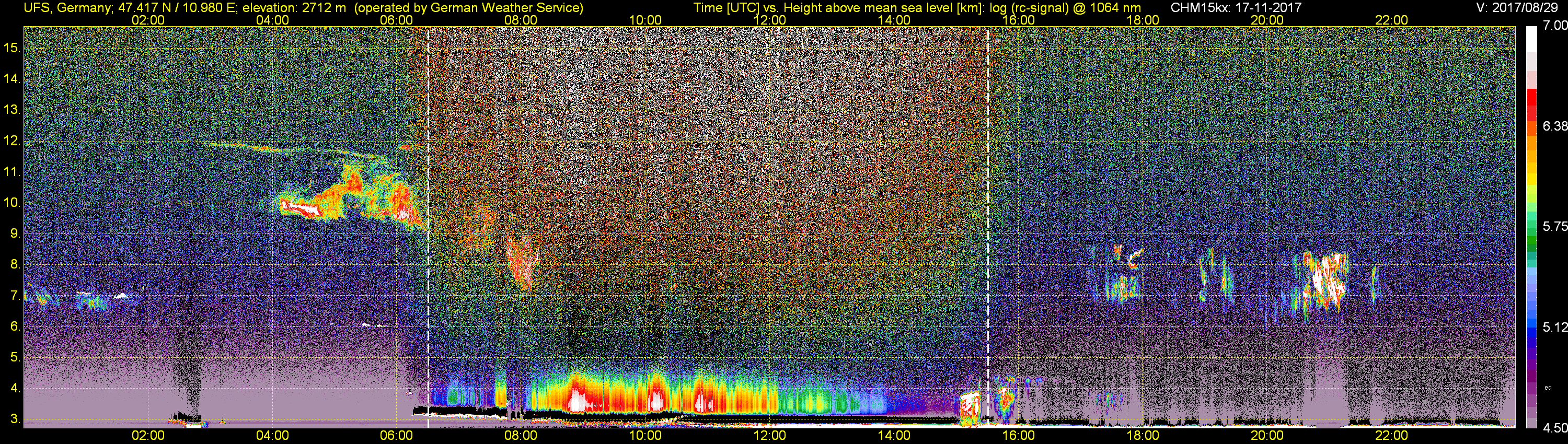1568x444 pixels.
Task: Click the 12:00 label on the bottom time axis
Action: [769, 436]
